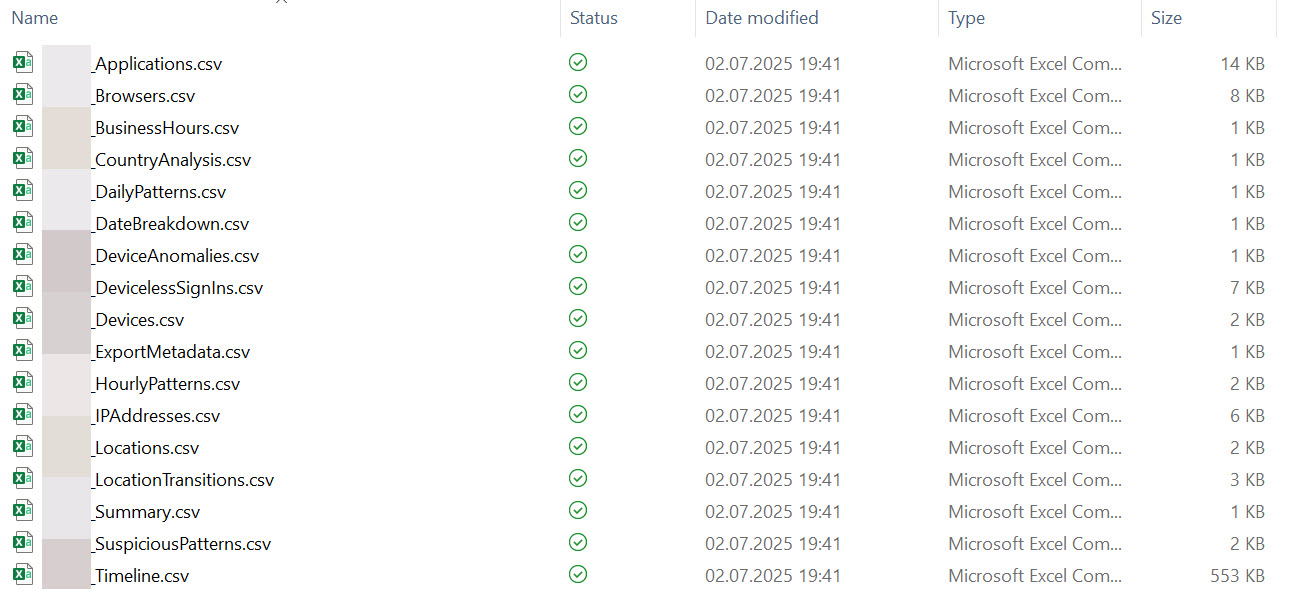This screenshot has height=606, width=1313.
Task: Select the _ExportMetadata.csv file name
Action: [x=171, y=352]
